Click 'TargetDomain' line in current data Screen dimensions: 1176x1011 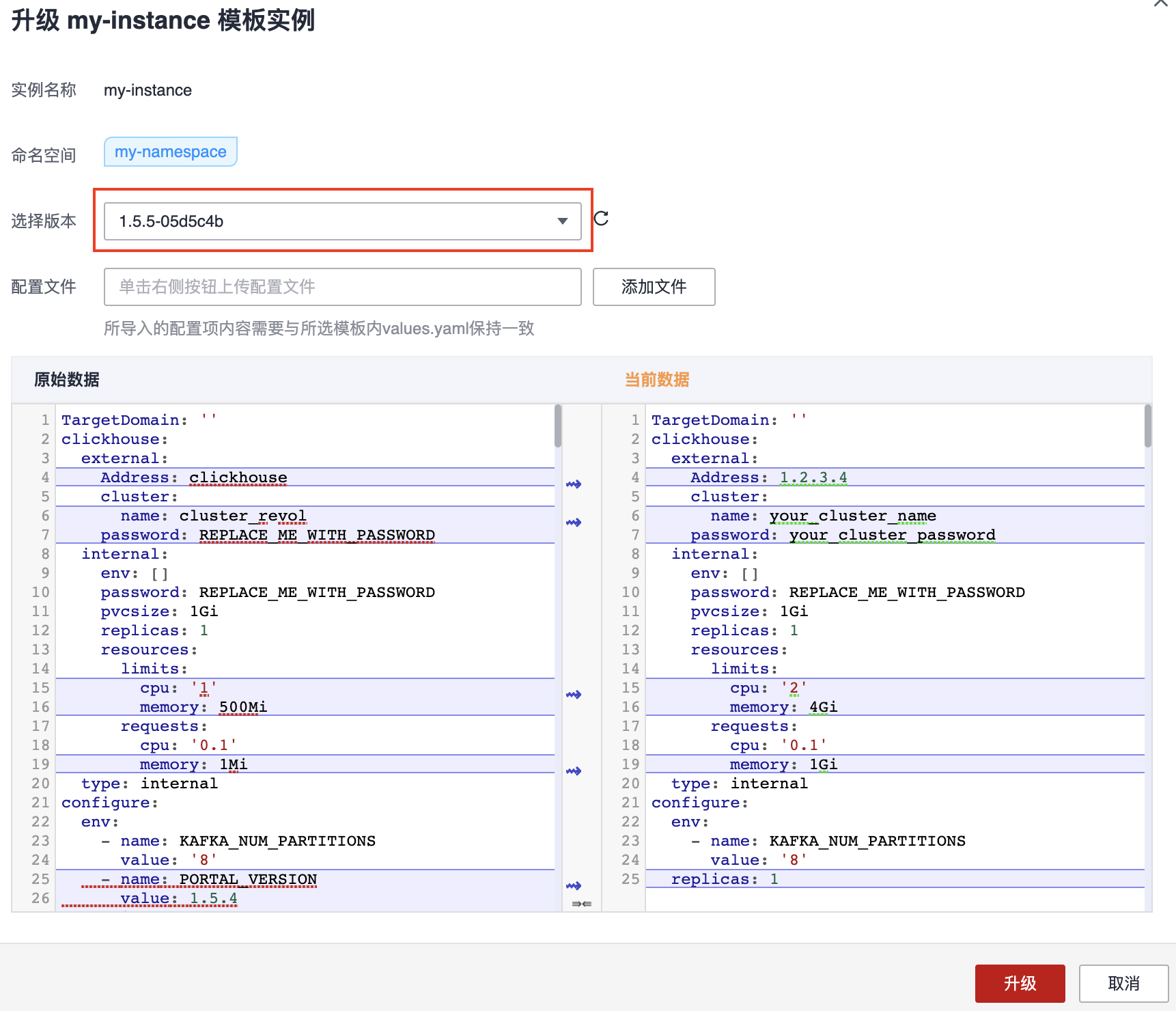coord(729,420)
